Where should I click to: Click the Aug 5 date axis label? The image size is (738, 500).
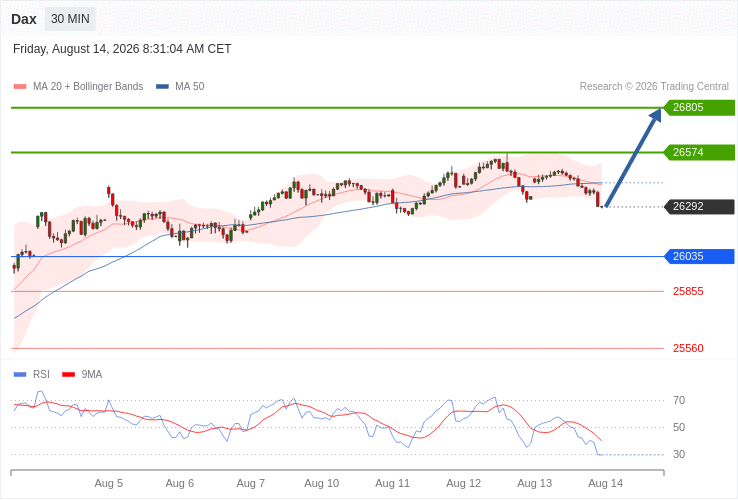[x=109, y=484]
